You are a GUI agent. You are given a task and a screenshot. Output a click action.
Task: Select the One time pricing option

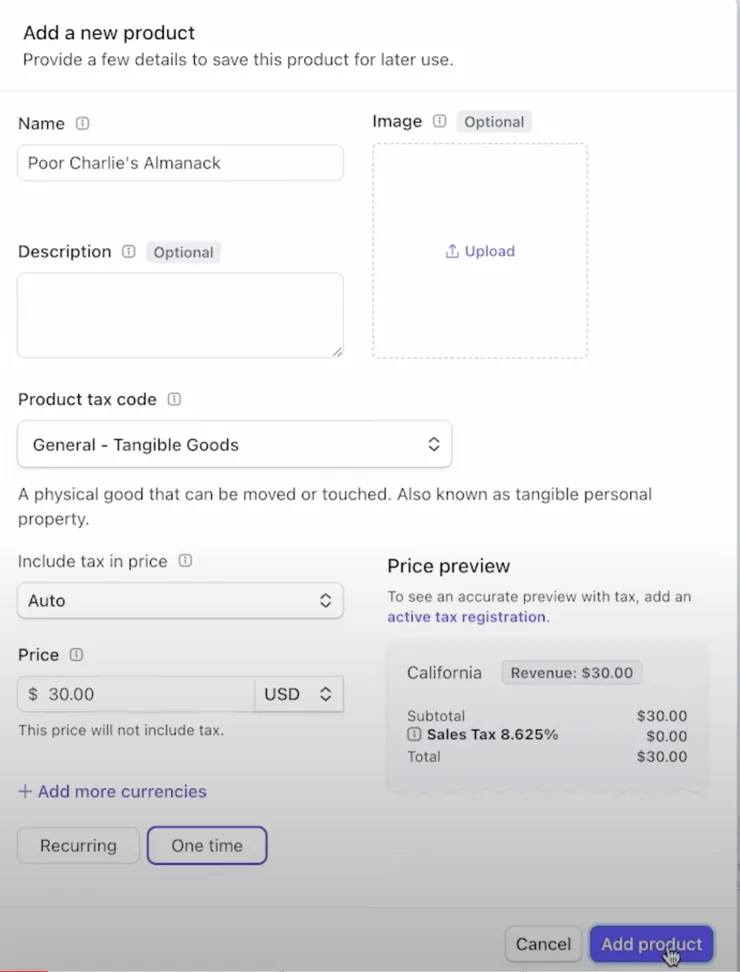coord(207,845)
